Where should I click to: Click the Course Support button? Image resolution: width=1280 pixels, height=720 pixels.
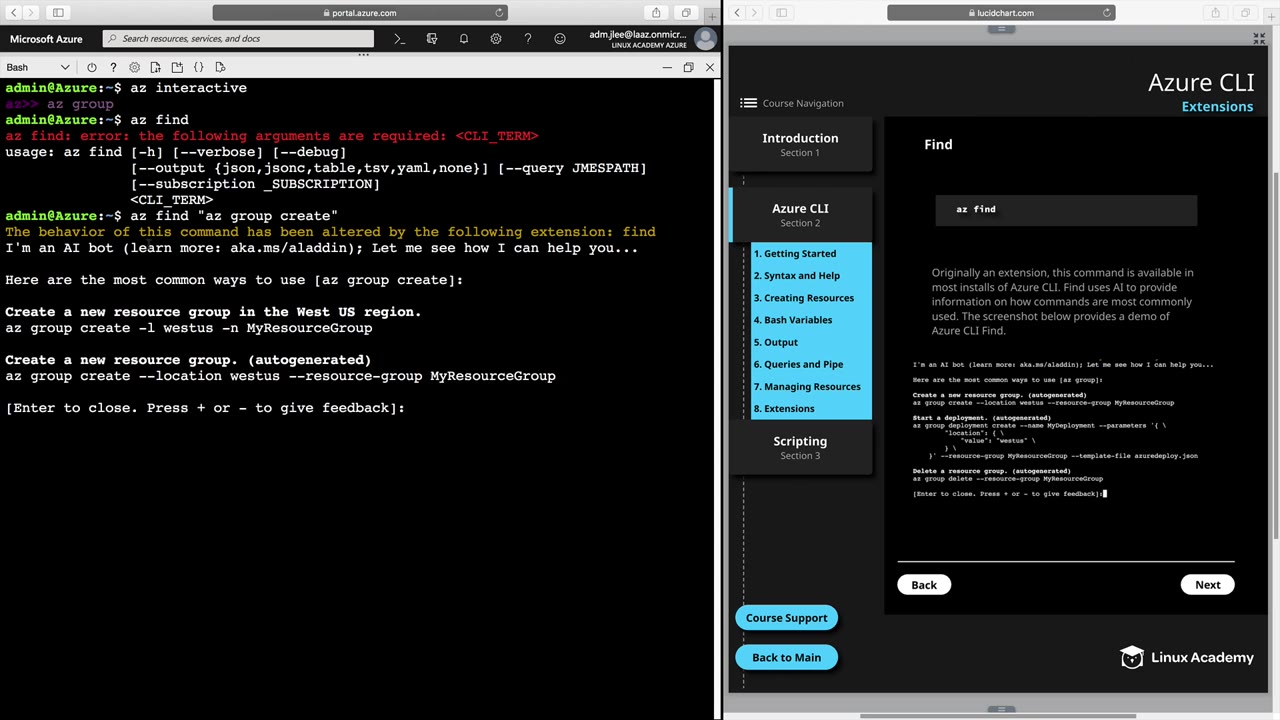(x=786, y=618)
